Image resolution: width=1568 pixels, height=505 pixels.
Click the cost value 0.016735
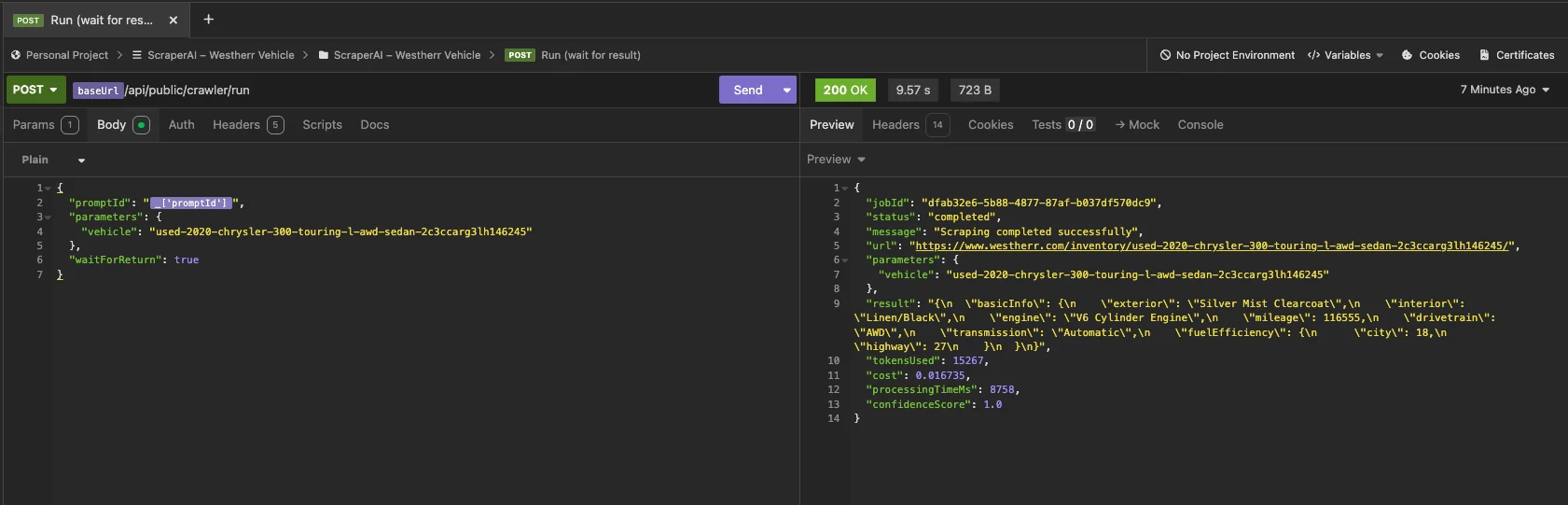pos(940,375)
